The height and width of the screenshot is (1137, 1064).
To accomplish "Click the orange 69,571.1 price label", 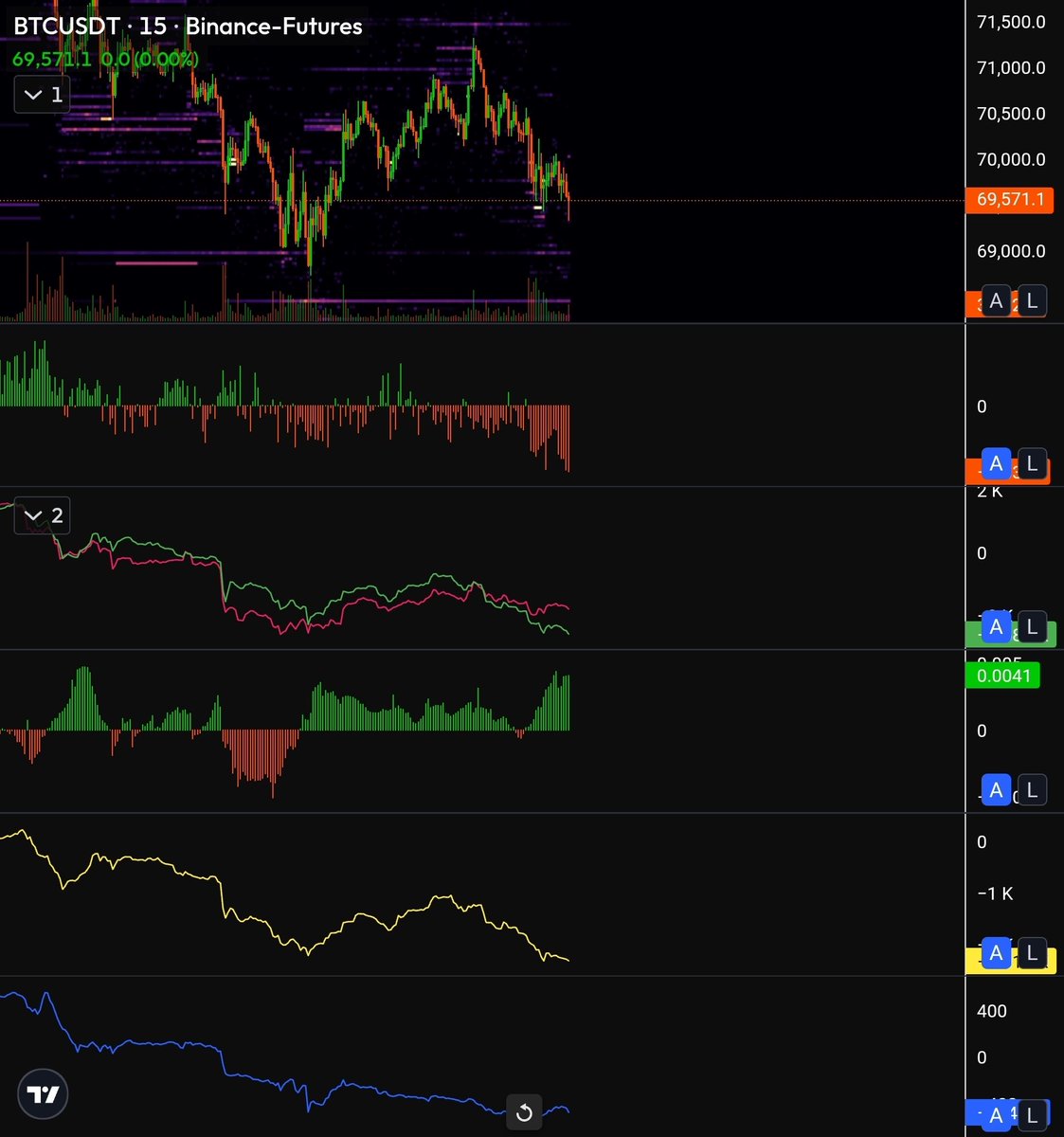I will [x=1010, y=200].
